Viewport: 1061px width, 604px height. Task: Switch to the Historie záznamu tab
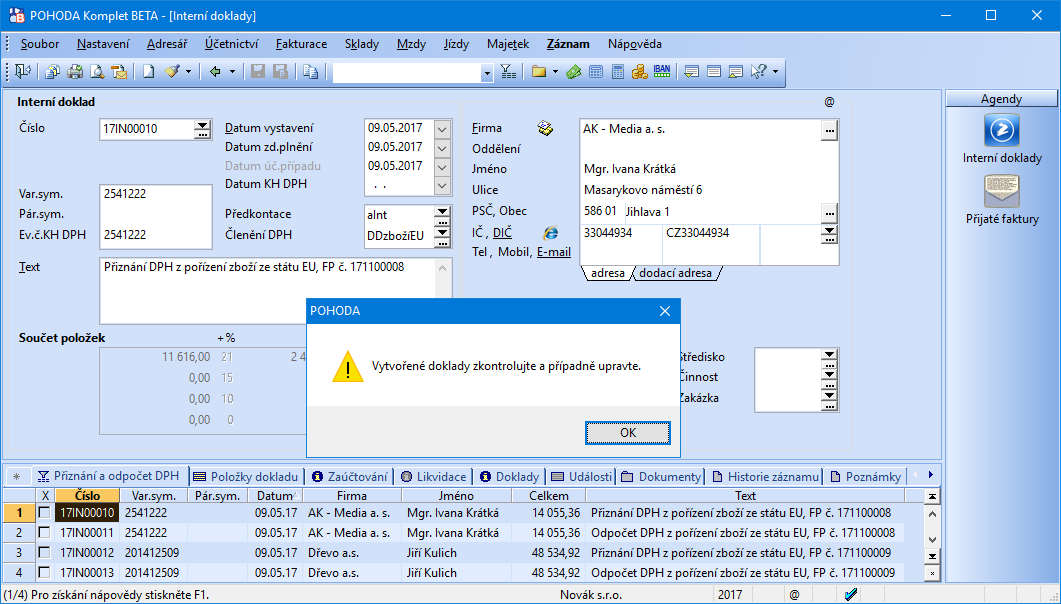pos(765,476)
